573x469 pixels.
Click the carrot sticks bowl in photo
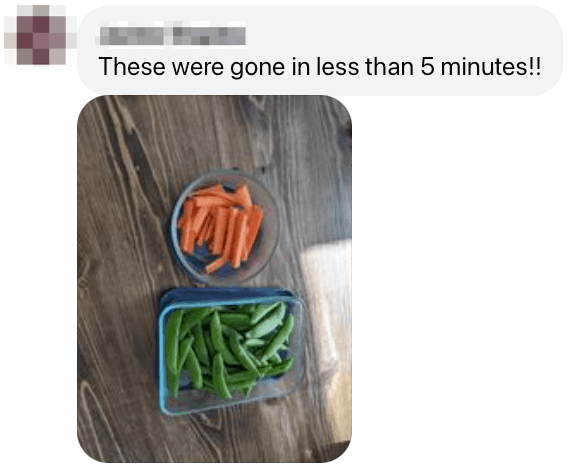[224, 227]
